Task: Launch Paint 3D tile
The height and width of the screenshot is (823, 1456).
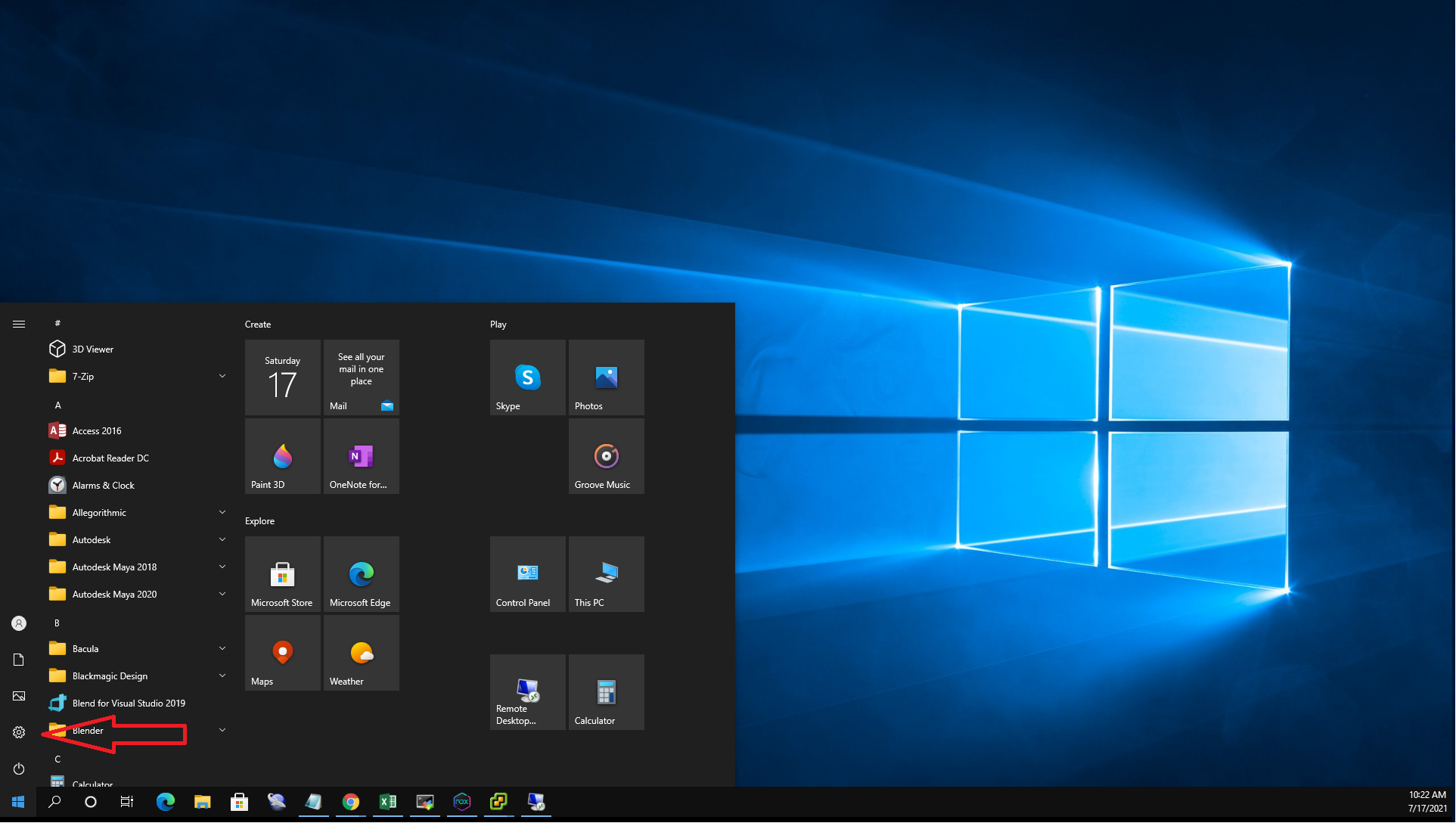Action: tap(282, 456)
